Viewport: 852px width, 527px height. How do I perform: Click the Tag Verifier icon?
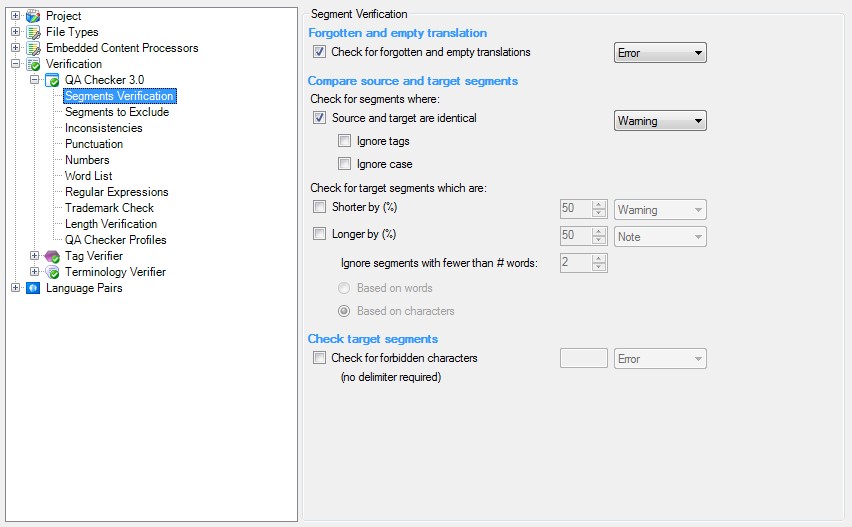click(x=52, y=256)
